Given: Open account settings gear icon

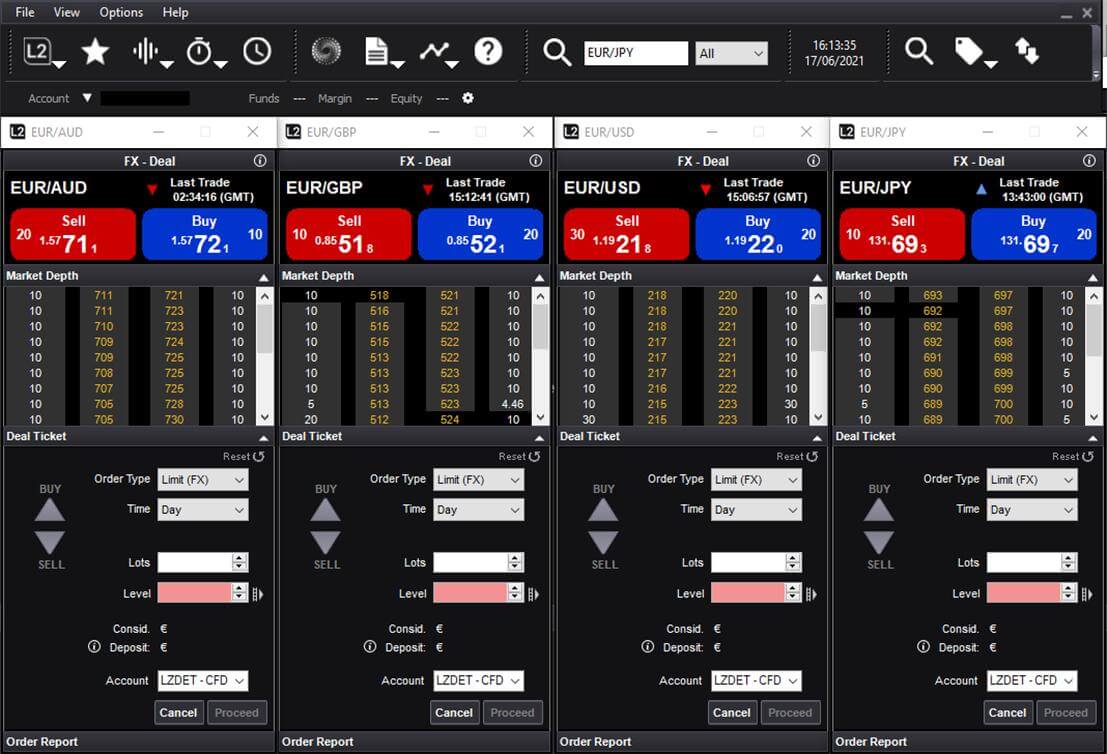Looking at the screenshot, I should click(x=468, y=98).
